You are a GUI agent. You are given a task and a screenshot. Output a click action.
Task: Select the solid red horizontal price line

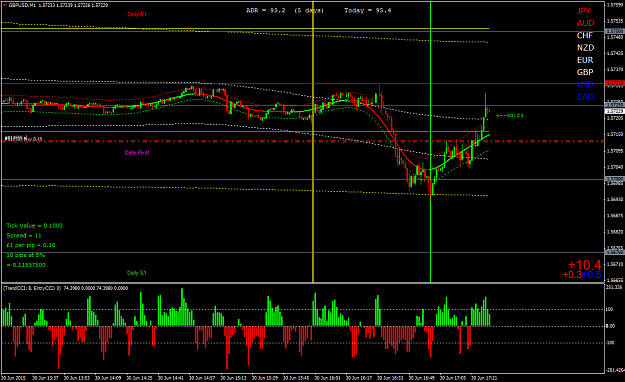click(x=303, y=84)
